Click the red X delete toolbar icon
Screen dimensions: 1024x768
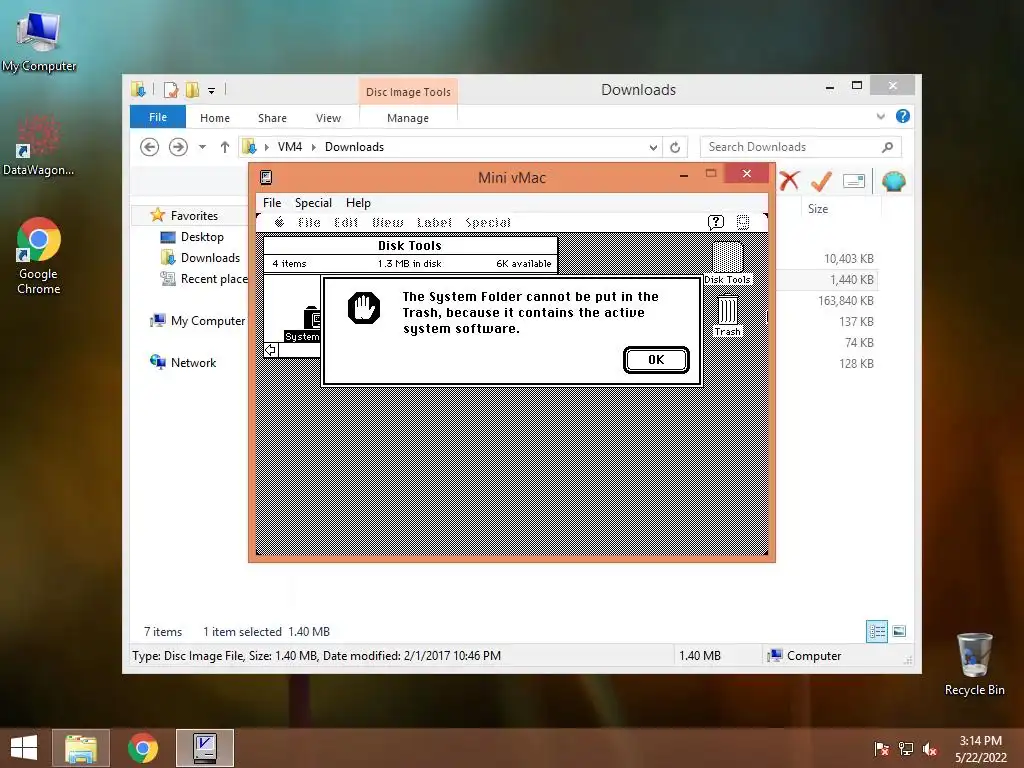789,181
